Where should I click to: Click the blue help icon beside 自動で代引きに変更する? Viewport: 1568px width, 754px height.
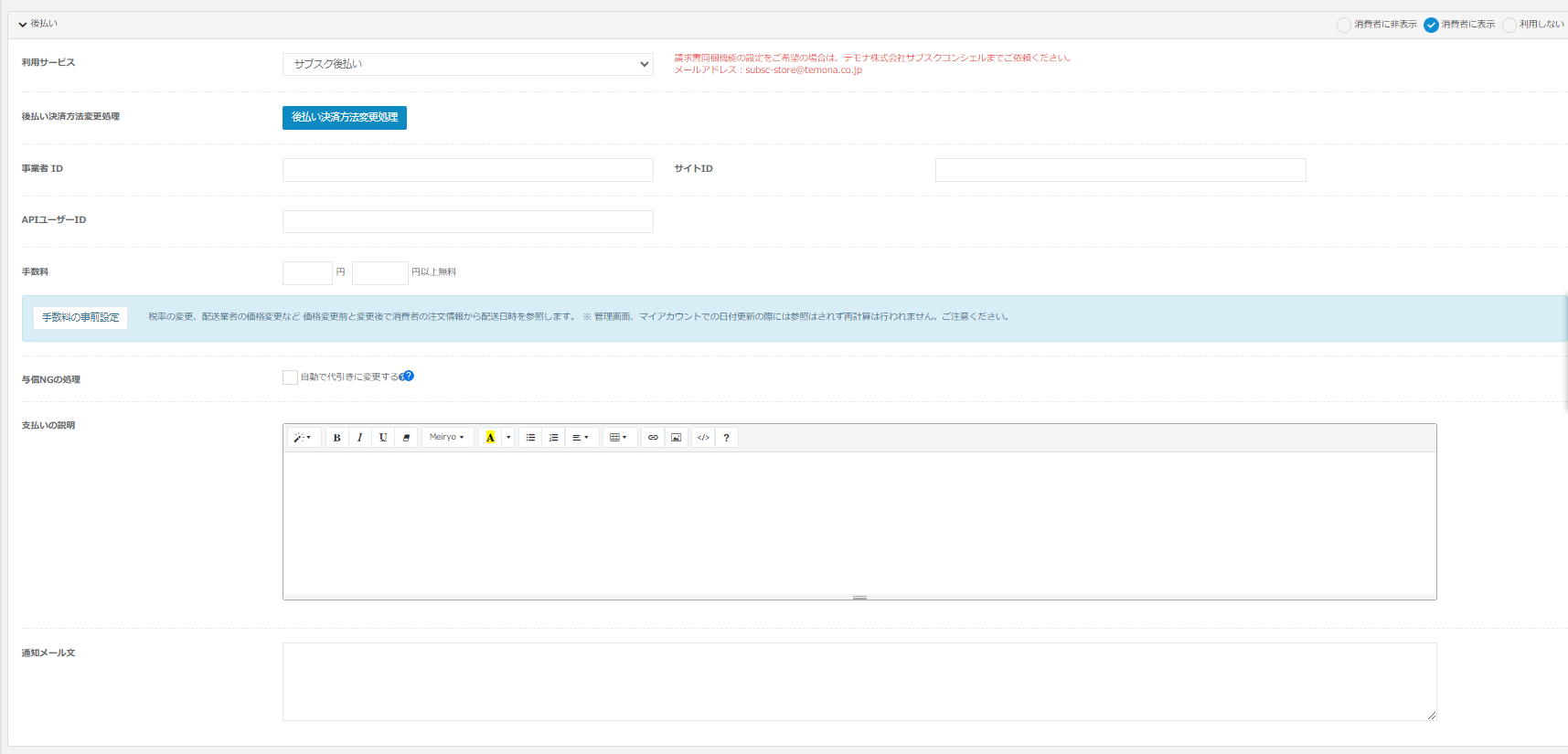[408, 376]
